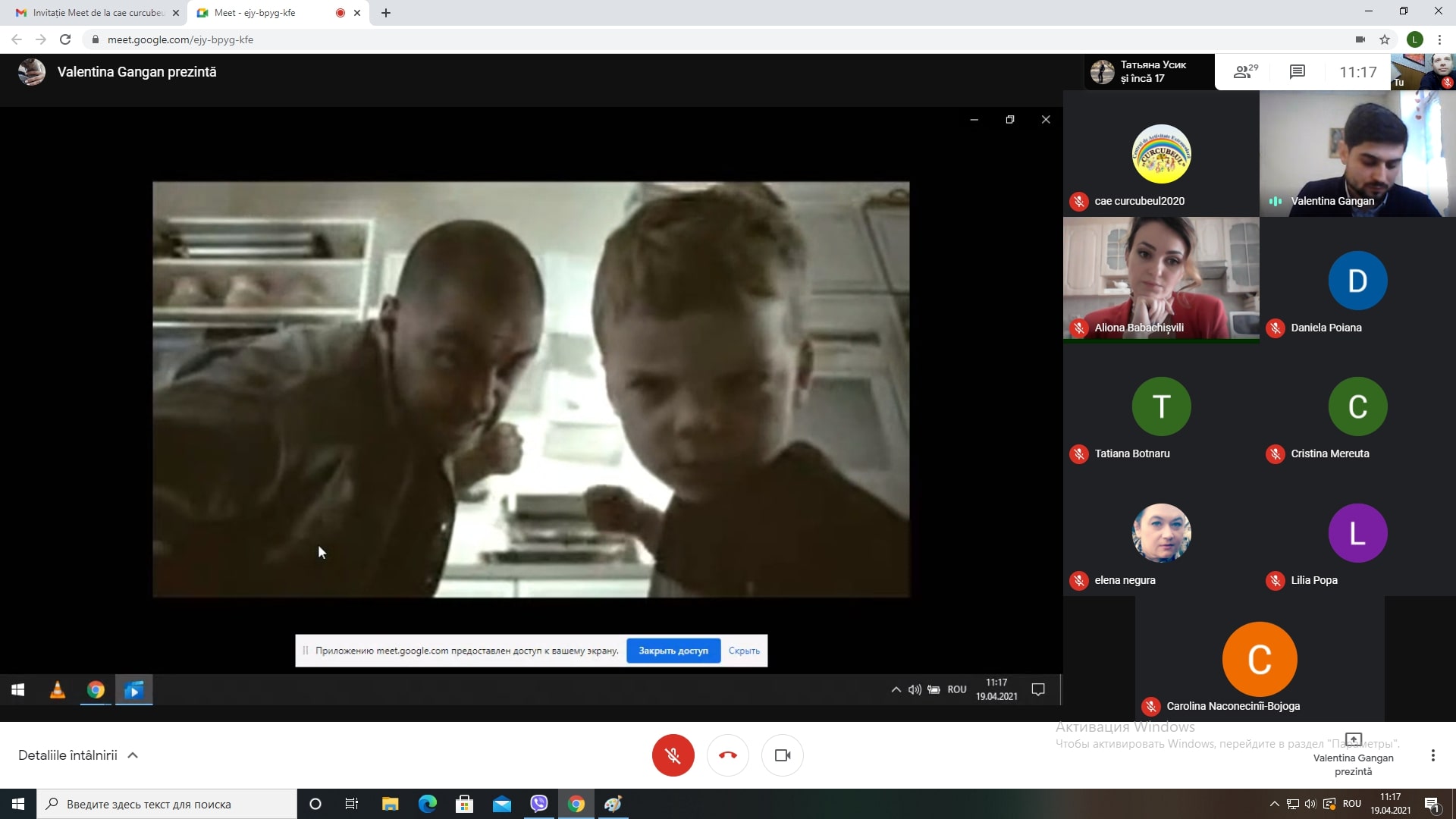1456x819 pixels.
Task: Hang up the call
Action: pos(727,755)
